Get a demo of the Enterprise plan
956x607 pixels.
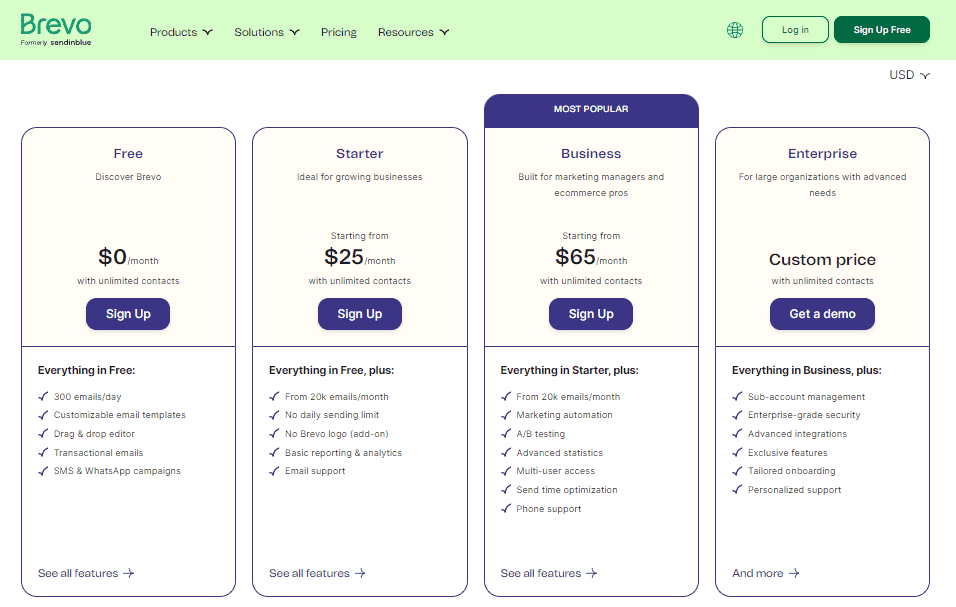822,314
